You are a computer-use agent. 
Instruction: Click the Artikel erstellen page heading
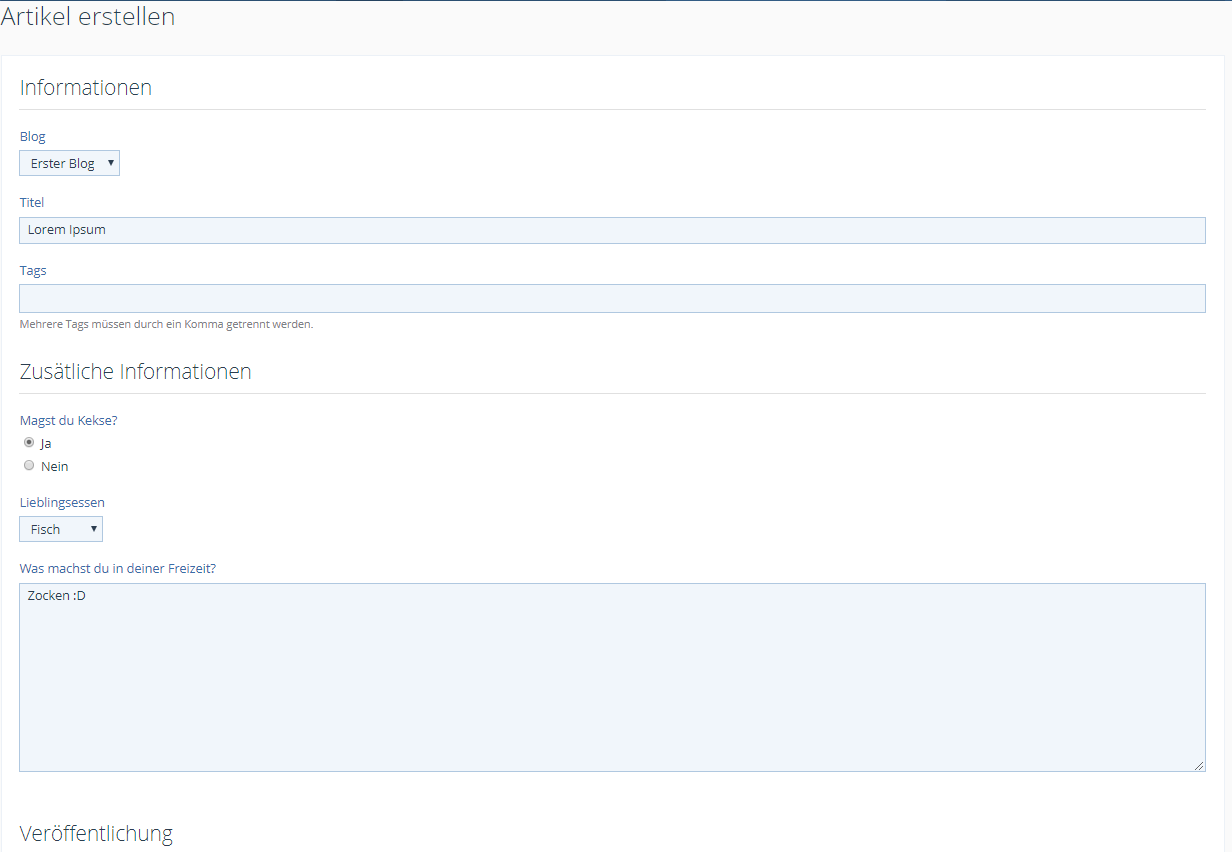88,17
